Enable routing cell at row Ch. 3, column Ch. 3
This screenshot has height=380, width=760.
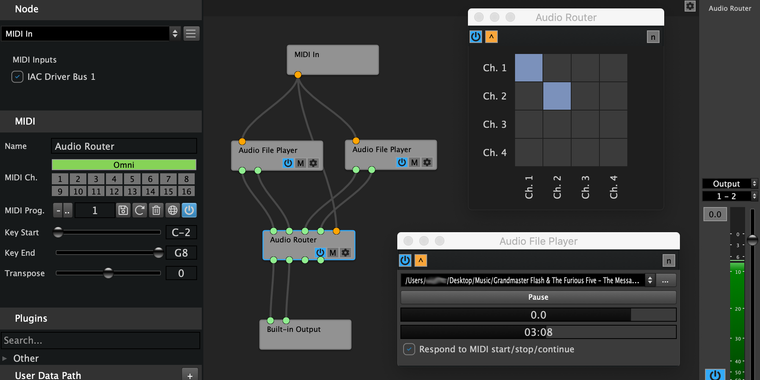(585, 124)
